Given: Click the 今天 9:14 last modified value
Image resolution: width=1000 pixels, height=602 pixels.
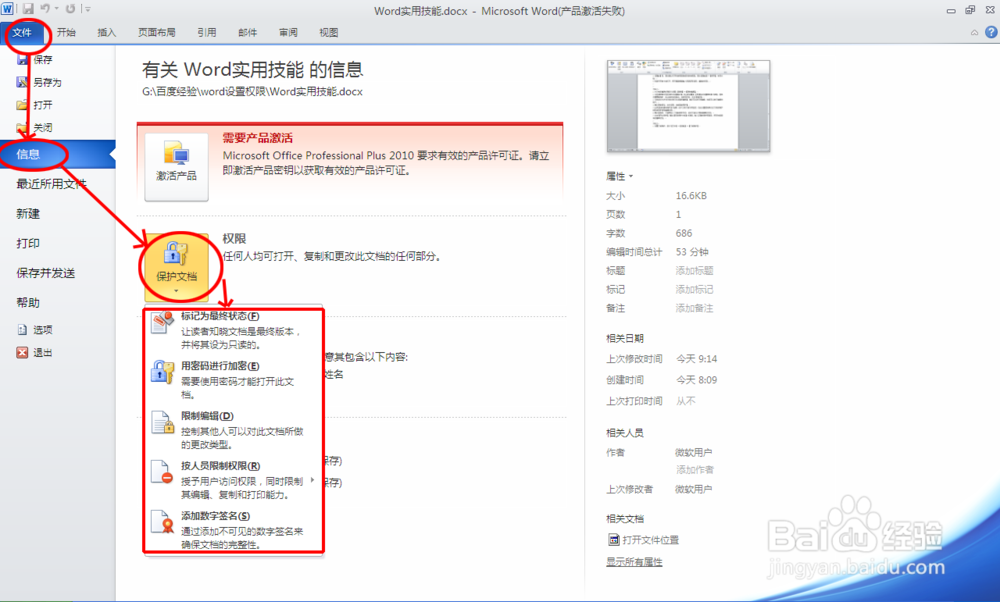Looking at the screenshot, I should click(x=696, y=359).
